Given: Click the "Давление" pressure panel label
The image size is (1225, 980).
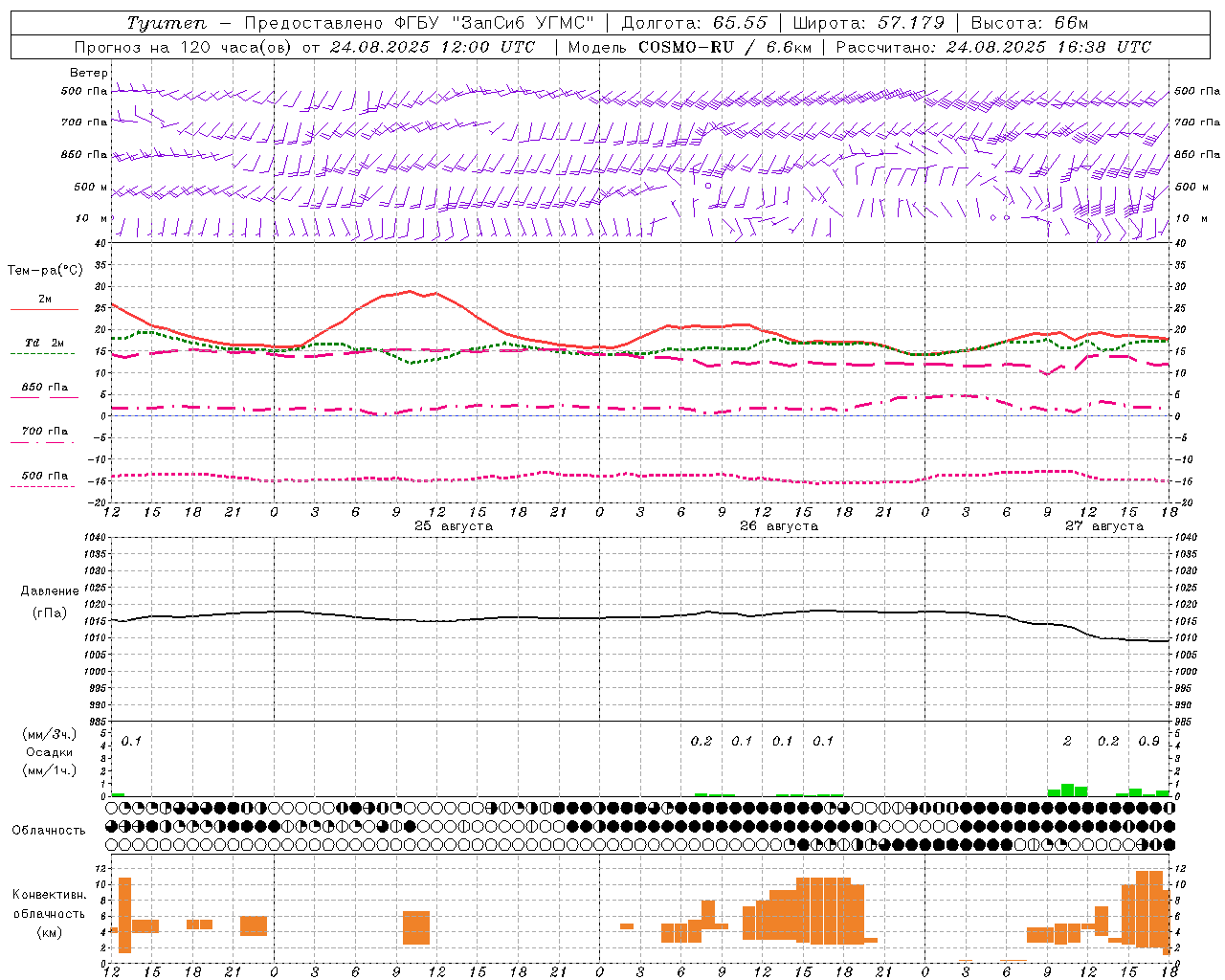Looking at the screenshot, I should click(x=50, y=590).
